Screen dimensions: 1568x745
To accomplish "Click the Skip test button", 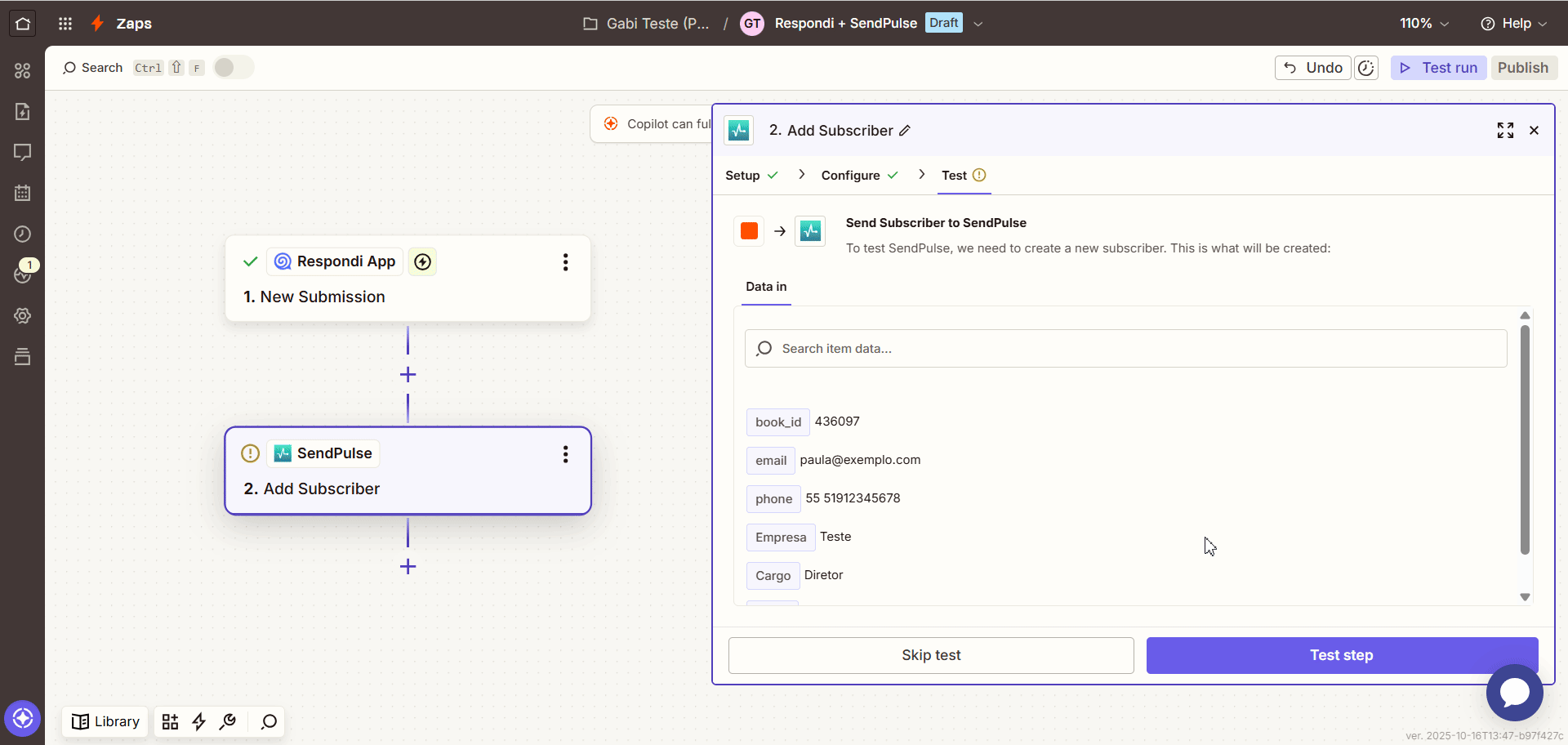I will [931, 655].
